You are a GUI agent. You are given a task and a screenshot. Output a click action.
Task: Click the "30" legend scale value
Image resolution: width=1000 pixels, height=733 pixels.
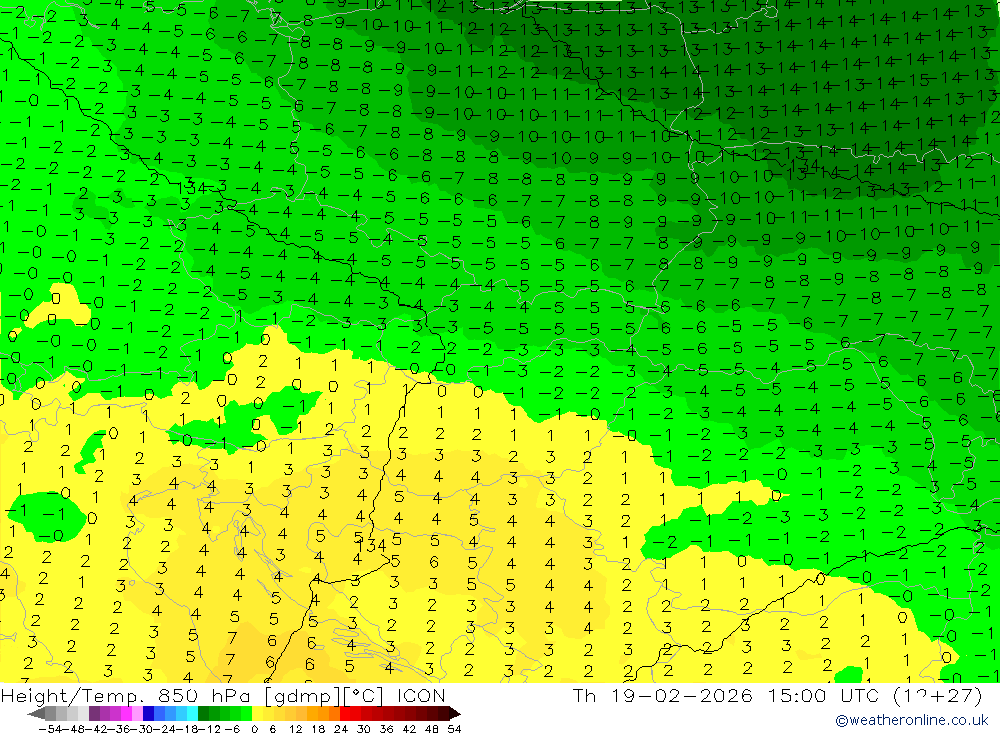[x=364, y=729]
